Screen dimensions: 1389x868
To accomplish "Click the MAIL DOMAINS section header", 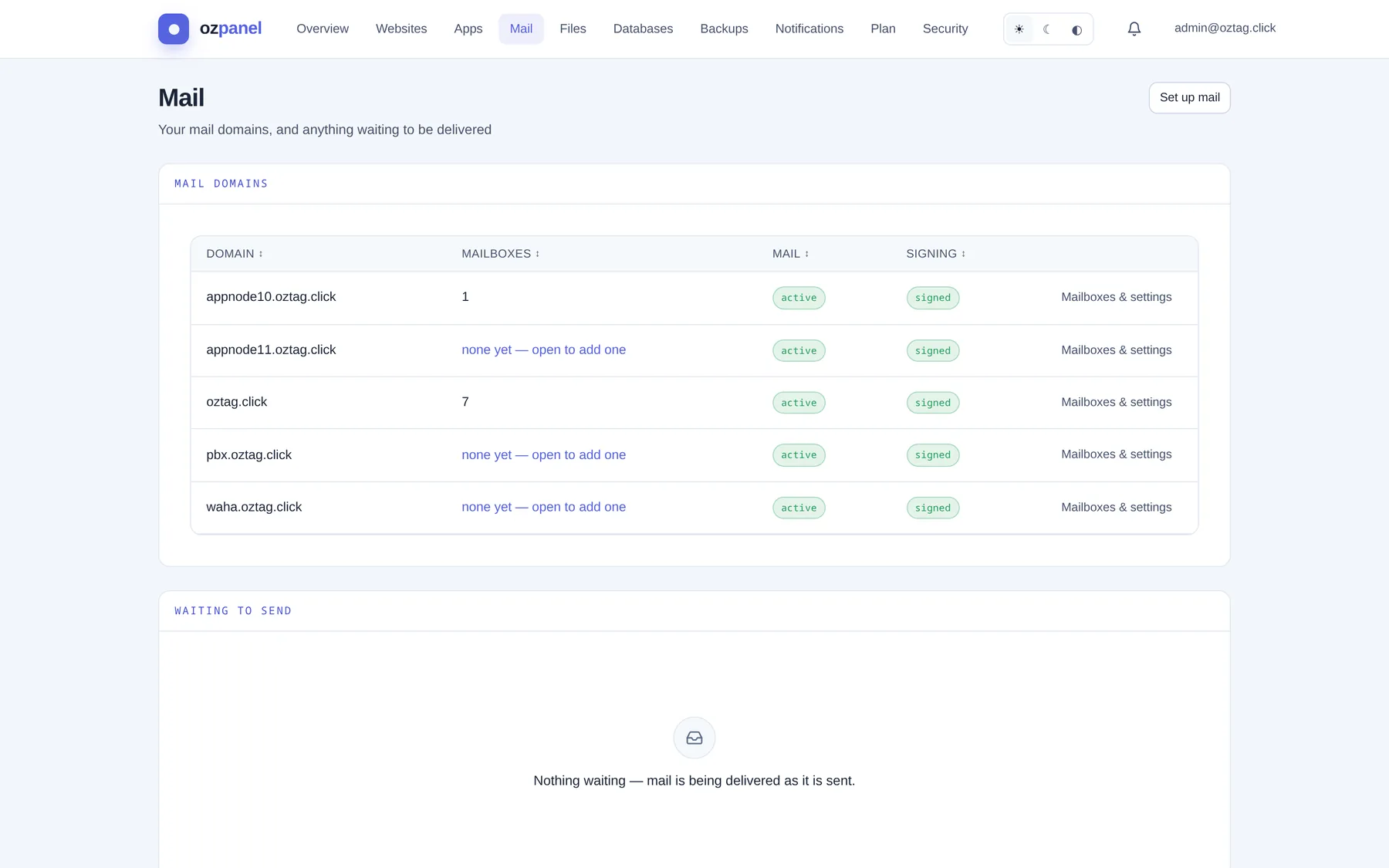I will (x=221, y=184).
